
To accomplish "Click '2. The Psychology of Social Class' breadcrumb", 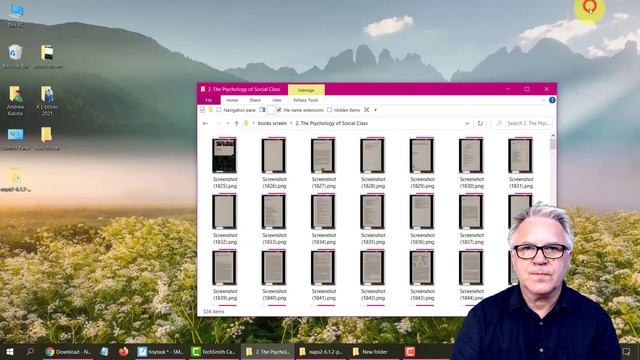I will click(x=331, y=123).
